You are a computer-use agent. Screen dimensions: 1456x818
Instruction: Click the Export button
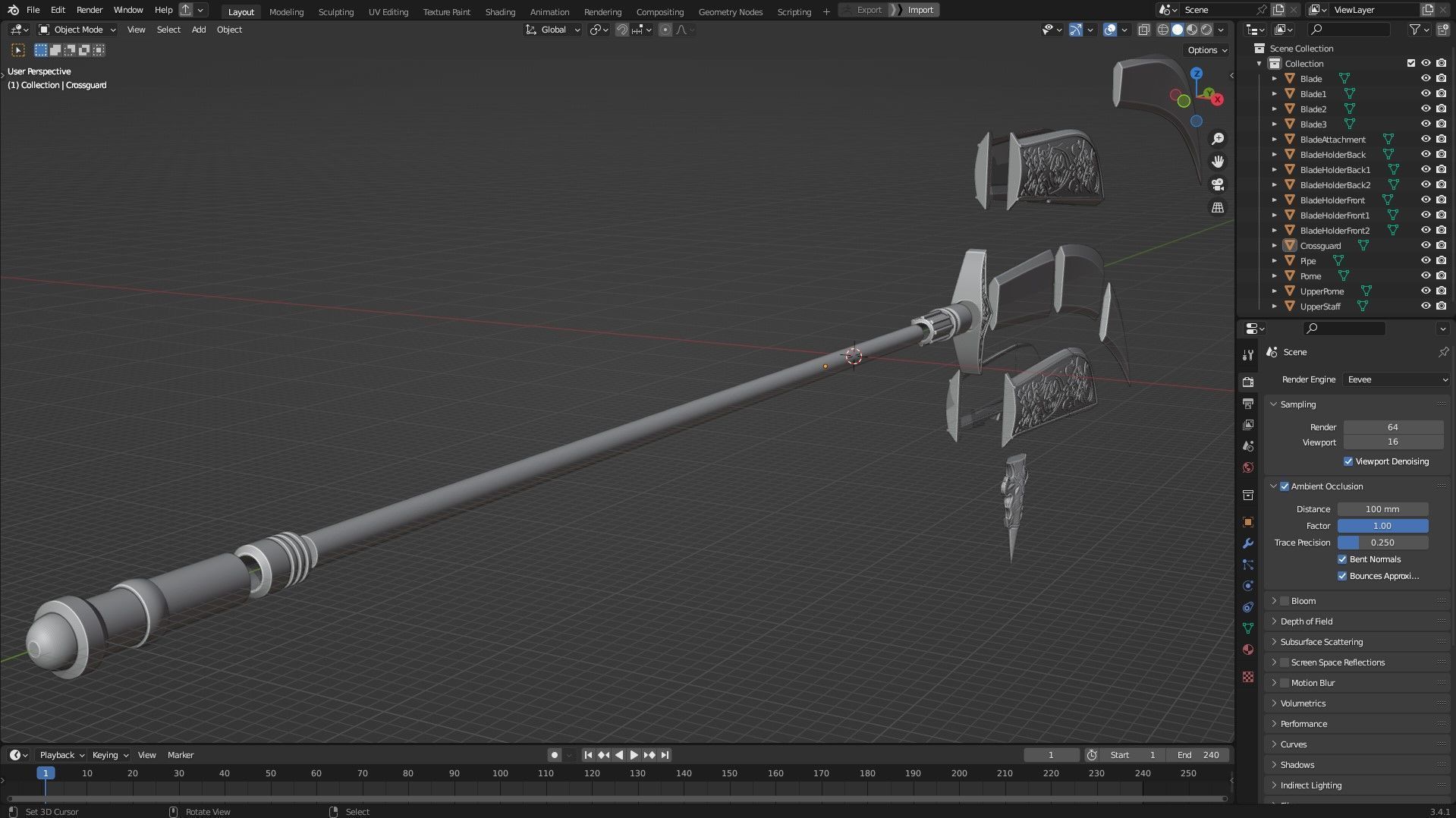coord(863,10)
